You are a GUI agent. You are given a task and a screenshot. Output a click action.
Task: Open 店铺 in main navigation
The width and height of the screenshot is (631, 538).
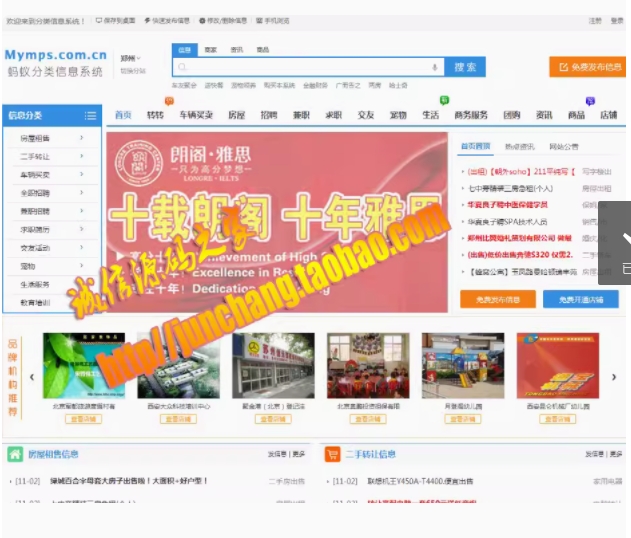[609, 115]
